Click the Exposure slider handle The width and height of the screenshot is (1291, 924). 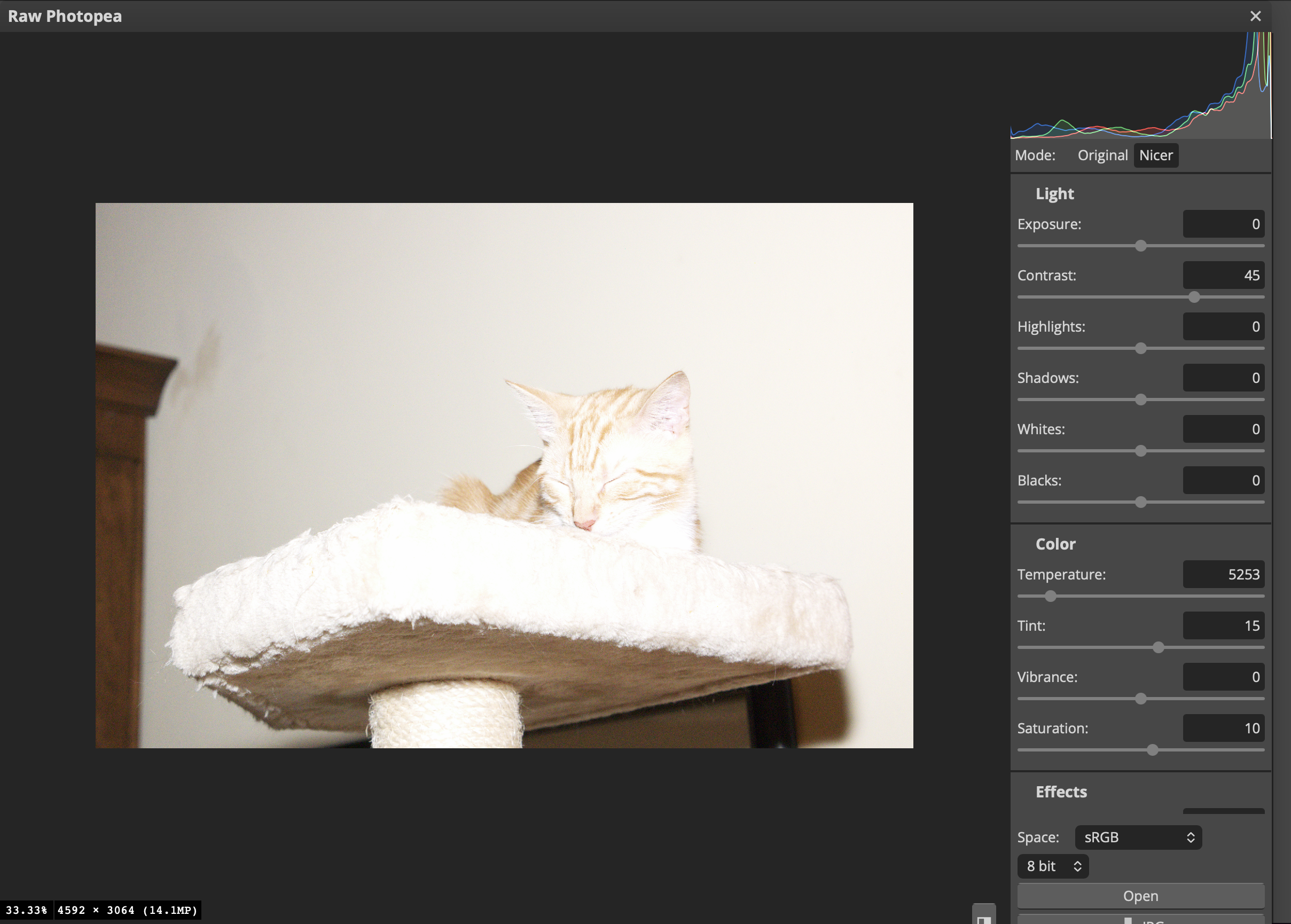coord(1141,246)
